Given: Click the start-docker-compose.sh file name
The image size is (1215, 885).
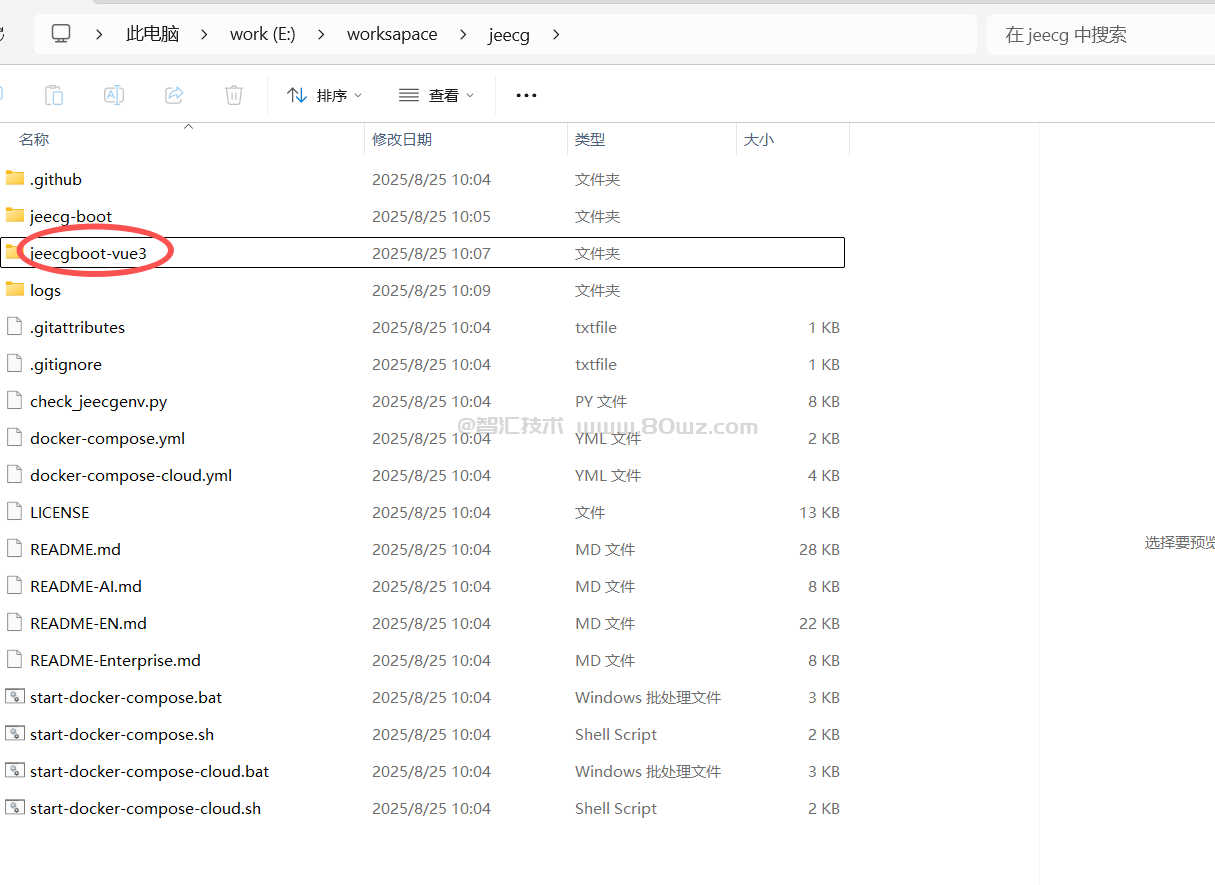Looking at the screenshot, I should click(x=122, y=735).
